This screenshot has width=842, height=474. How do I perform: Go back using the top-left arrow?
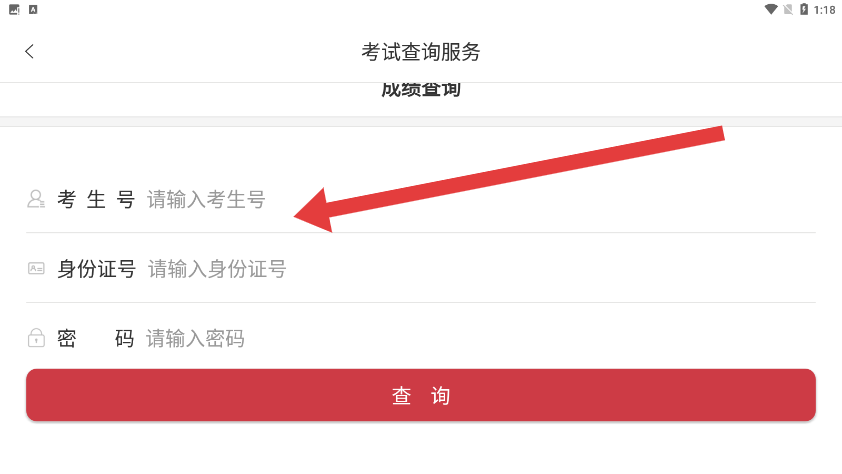(30, 52)
